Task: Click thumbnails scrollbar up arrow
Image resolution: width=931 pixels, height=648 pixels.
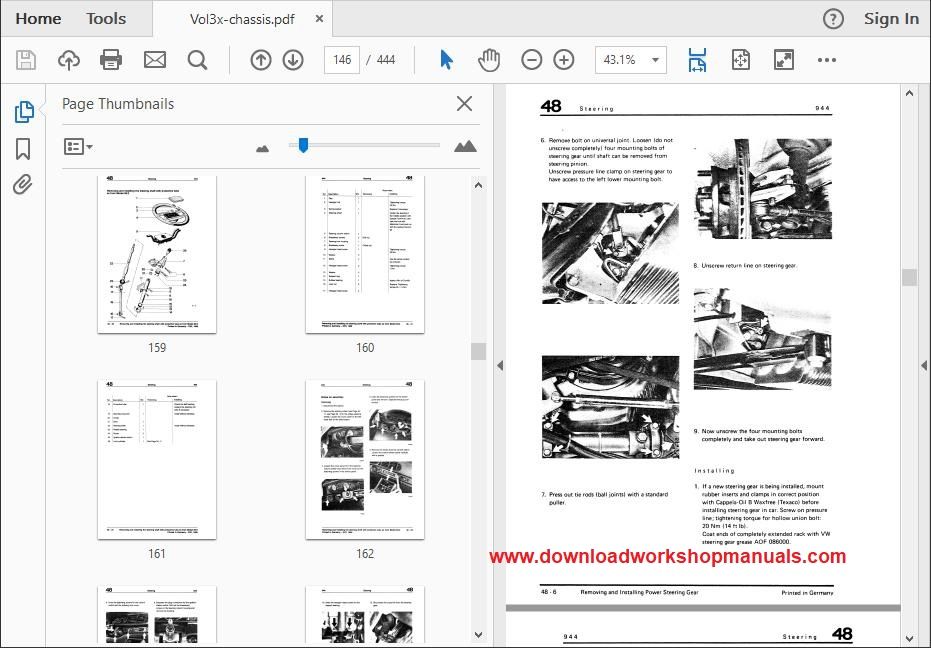Action: pyautogui.click(x=479, y=185)
